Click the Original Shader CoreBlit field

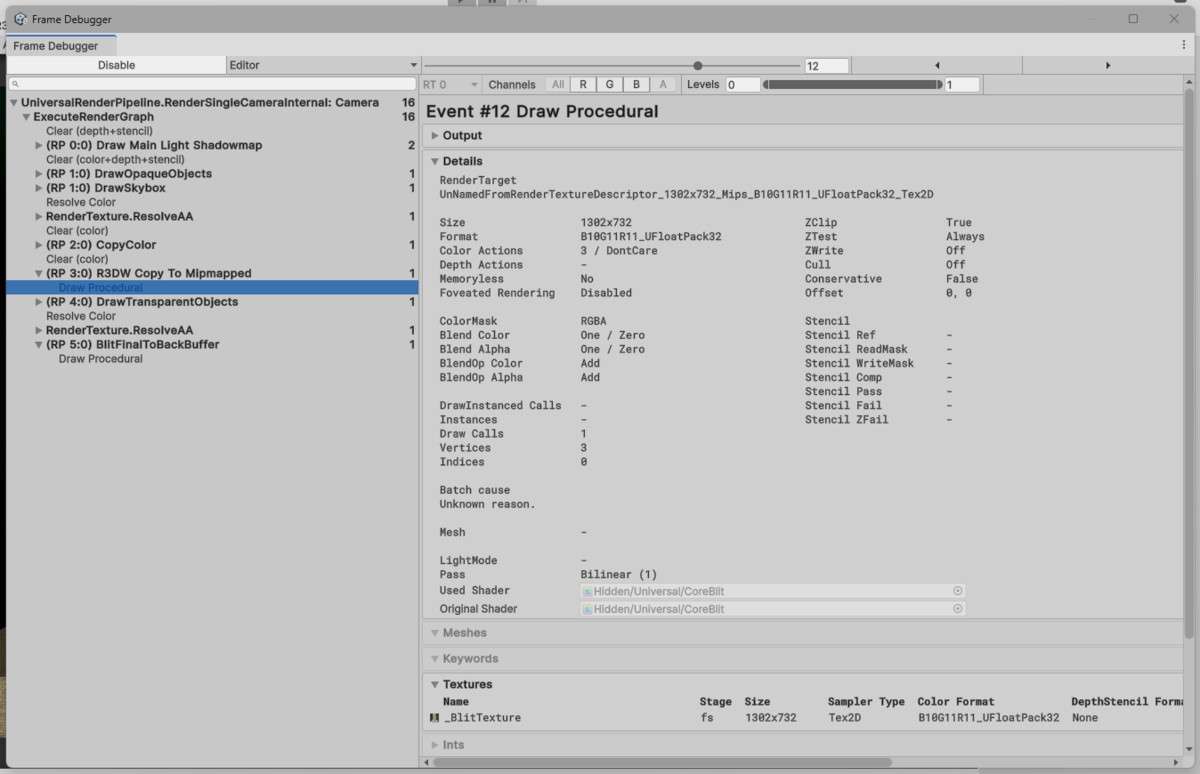[x=772, y=609]
